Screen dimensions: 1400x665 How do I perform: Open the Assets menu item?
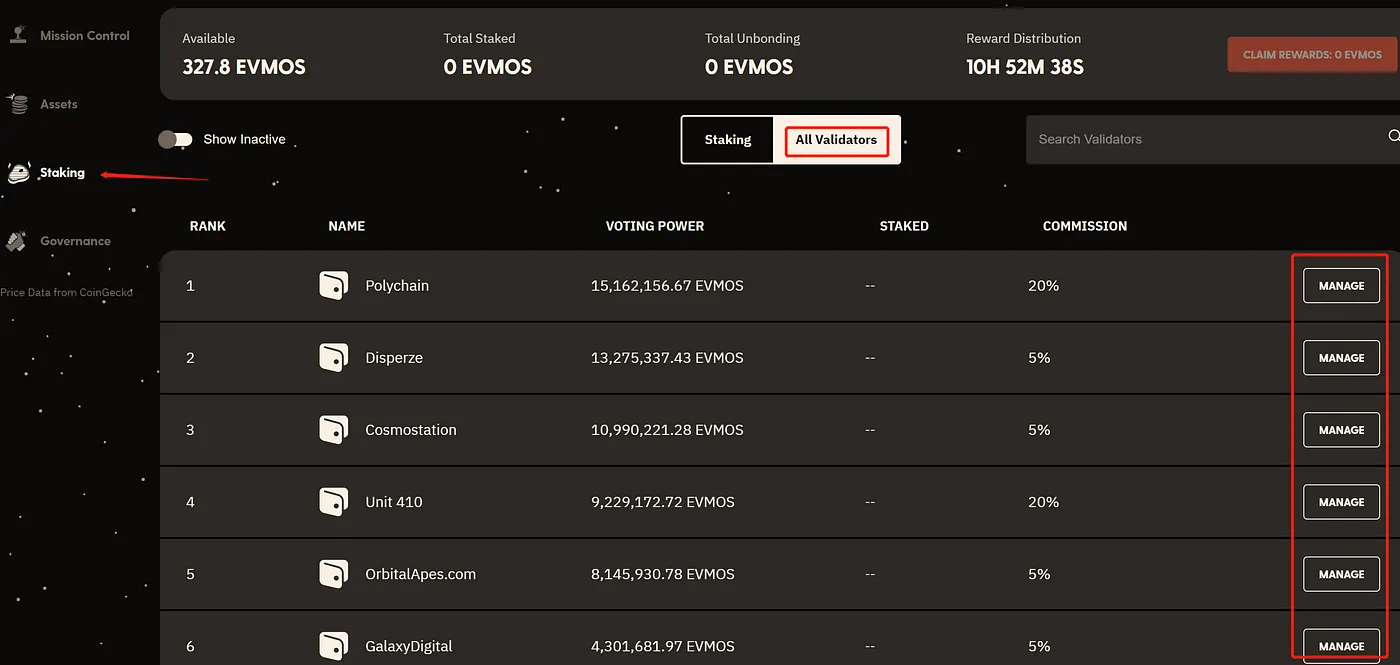click(x=59, y=104)
